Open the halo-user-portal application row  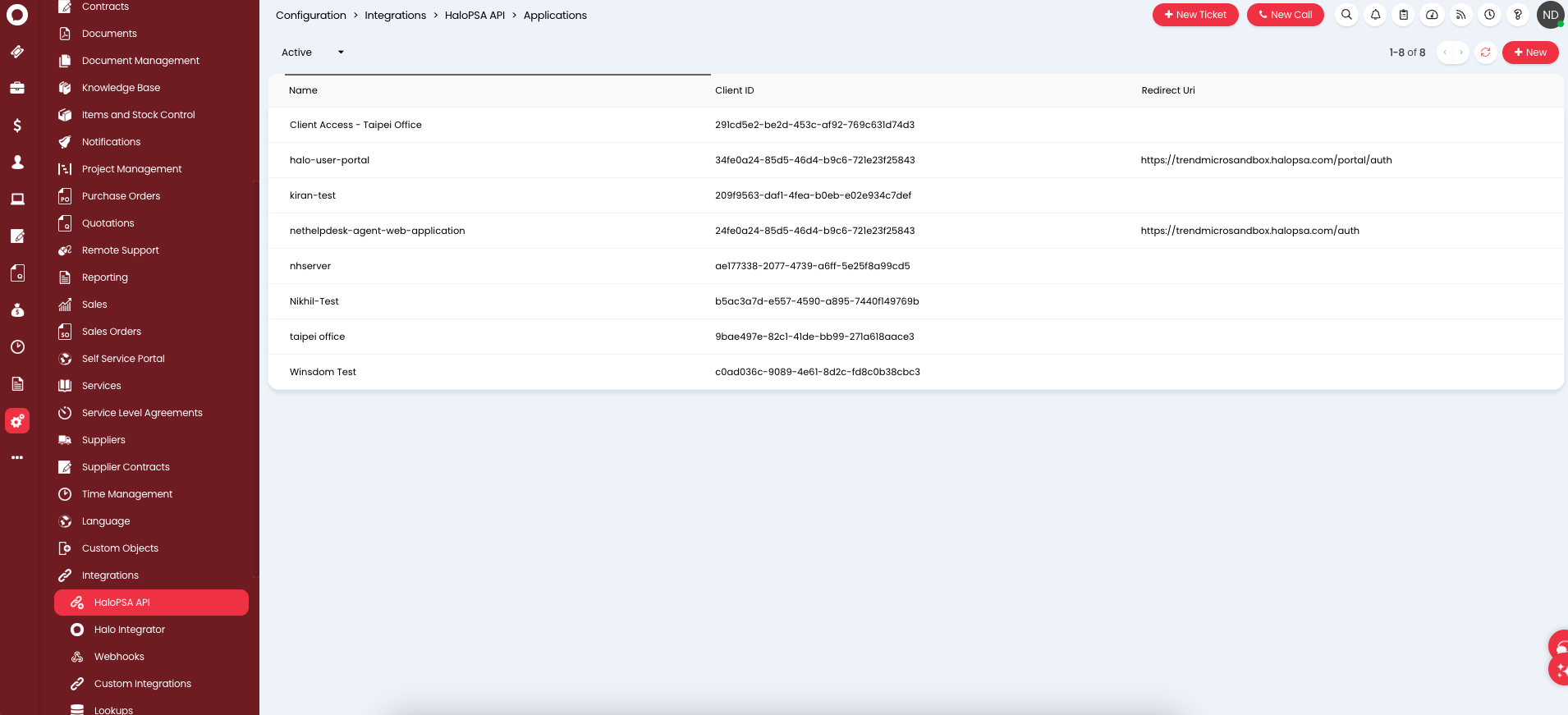tap(330, 160)
